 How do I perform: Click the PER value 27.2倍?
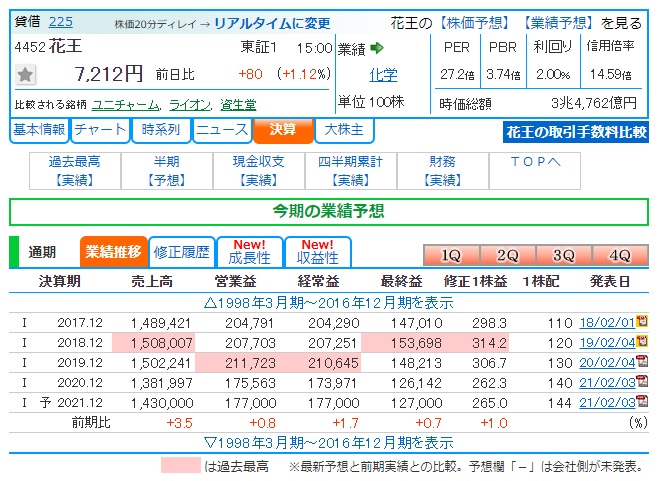coord(457,75)
